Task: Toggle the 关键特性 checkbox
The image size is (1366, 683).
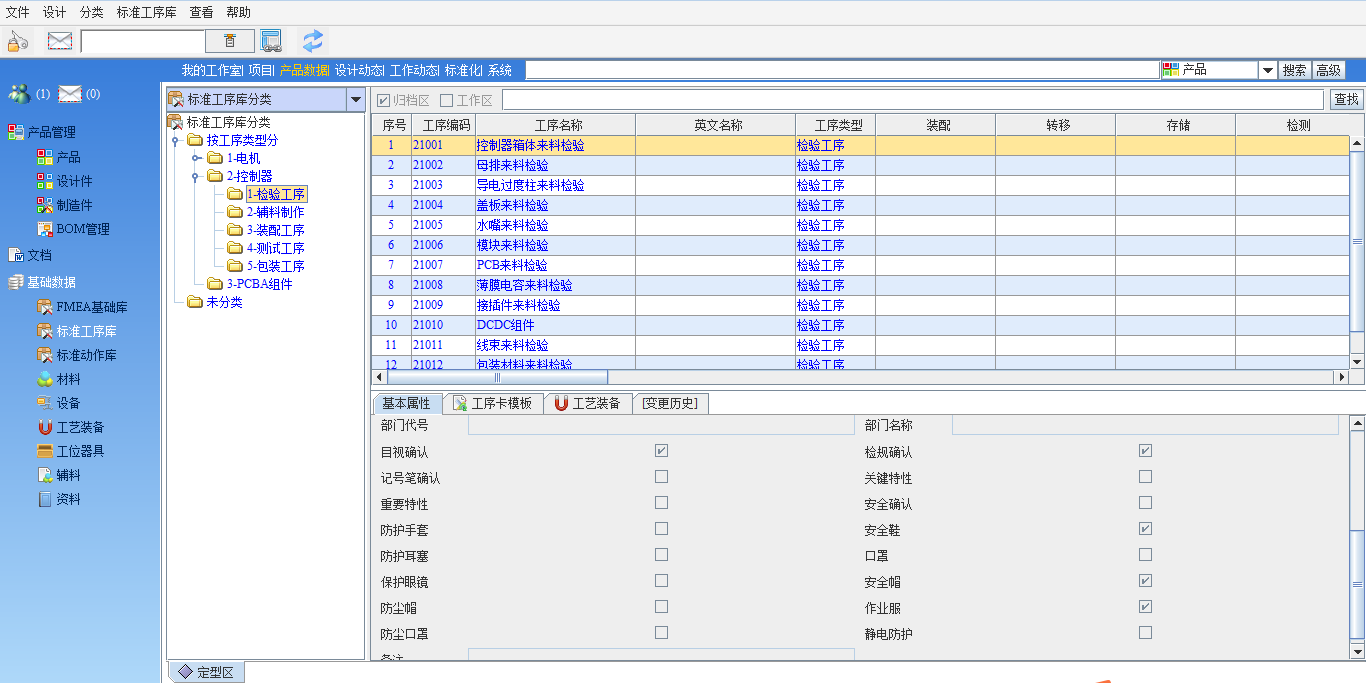Action: click(1145, 477)
